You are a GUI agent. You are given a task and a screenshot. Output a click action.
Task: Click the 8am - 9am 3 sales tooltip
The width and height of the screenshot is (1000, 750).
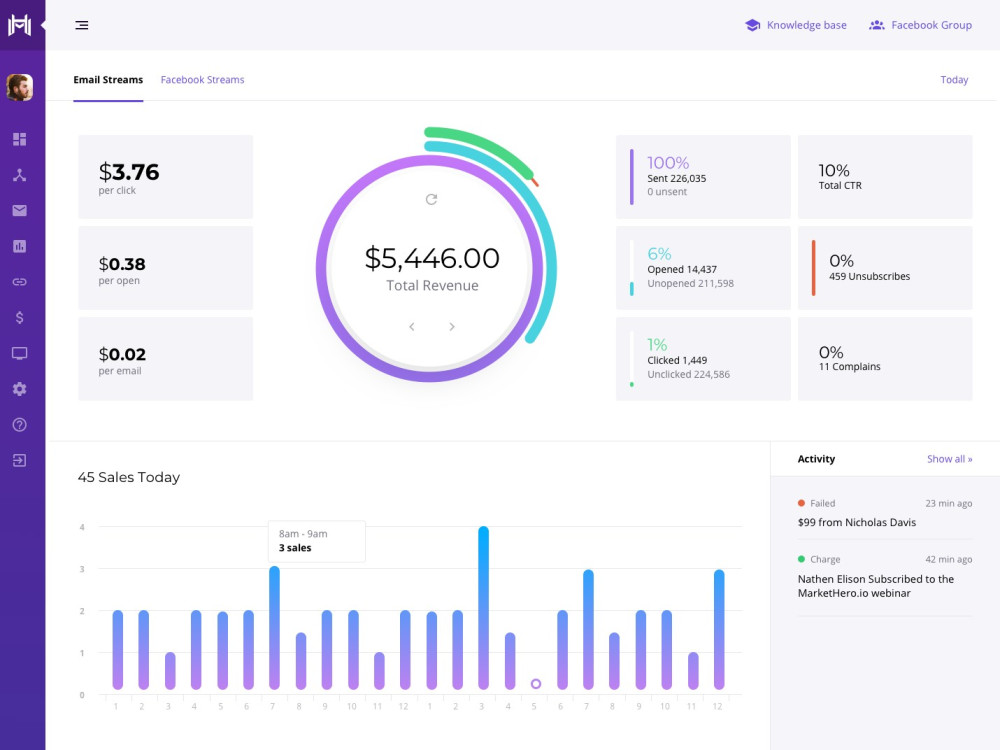(317, 541)
